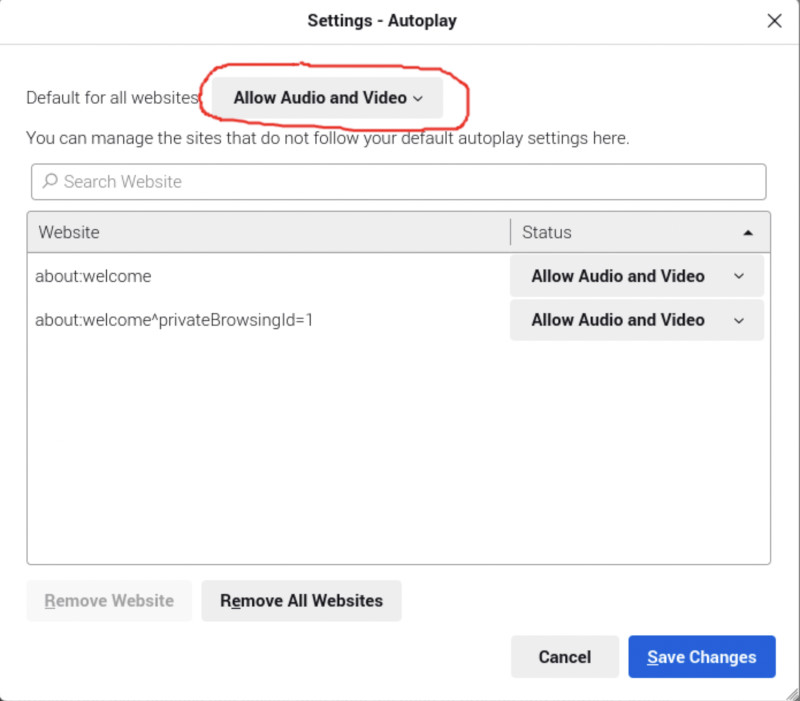This screenshot has width=800, height=701.
Task: Click the magnifier icon in the search box
Action: [50, 182]
